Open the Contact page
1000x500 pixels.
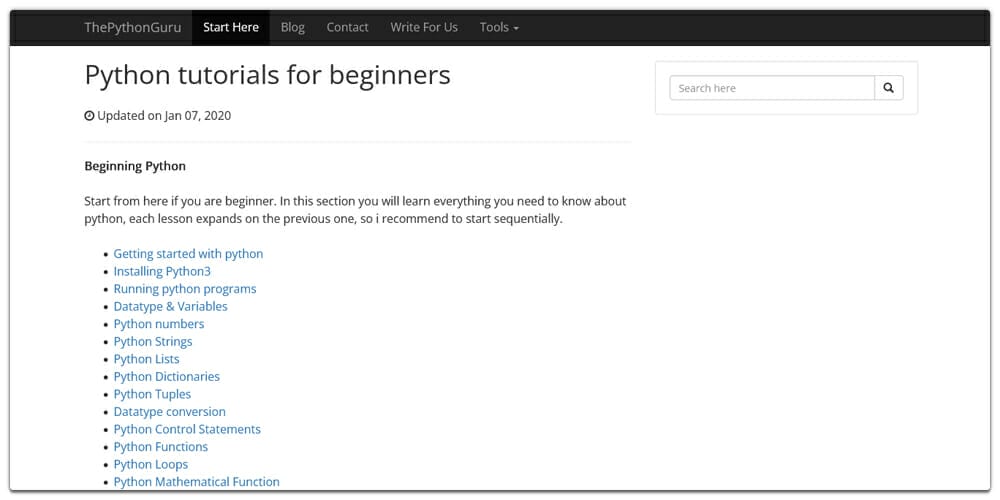click(x=347, y=27)
